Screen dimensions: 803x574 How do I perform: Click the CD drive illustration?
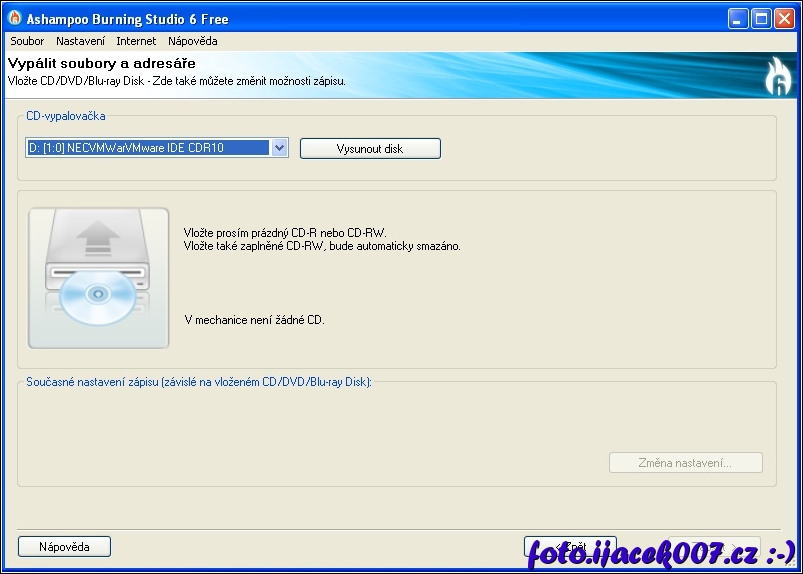[x=98, y=278]
